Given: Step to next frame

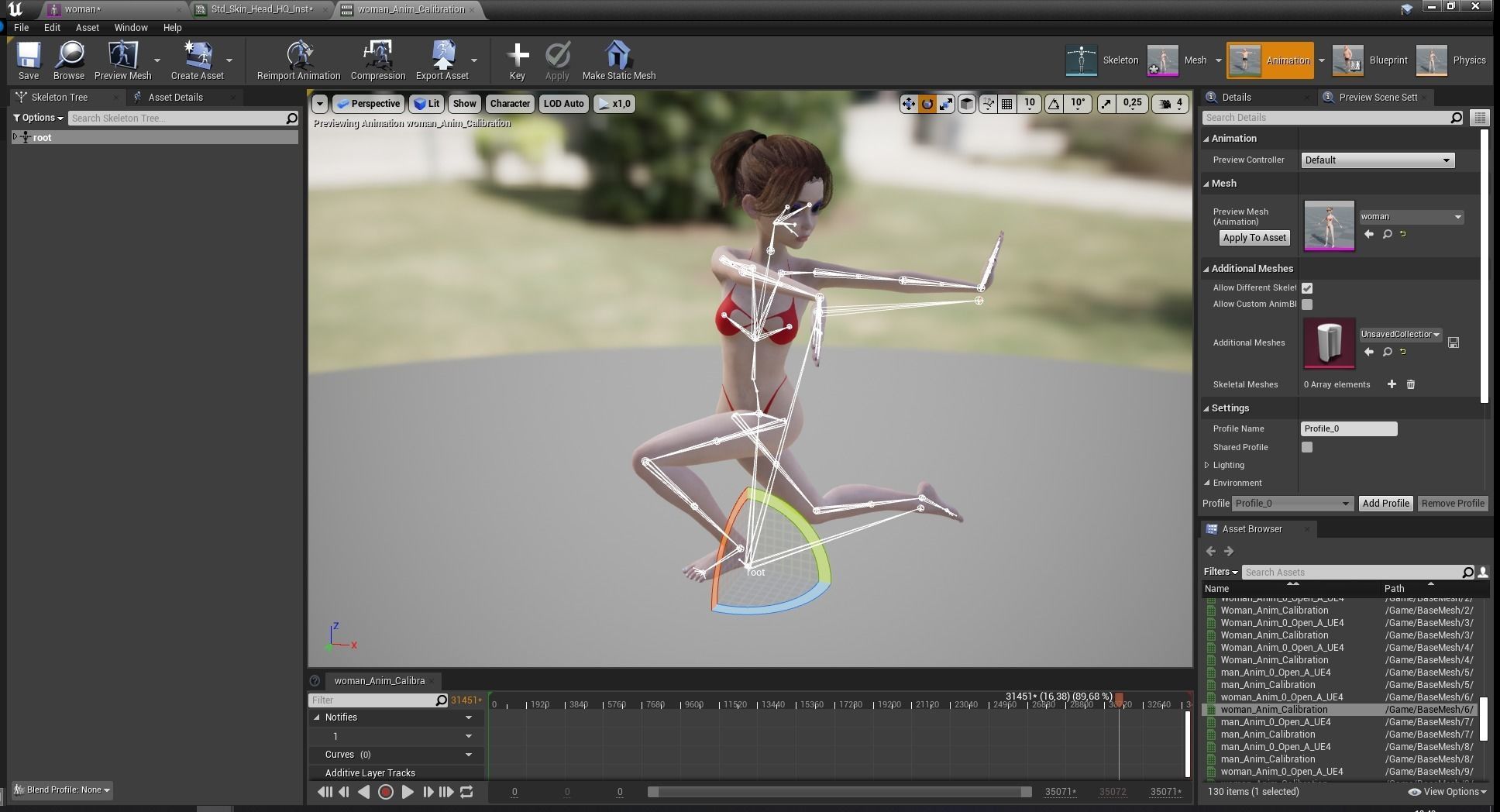Looking at the screenshot, I should [x=428, y=792].
